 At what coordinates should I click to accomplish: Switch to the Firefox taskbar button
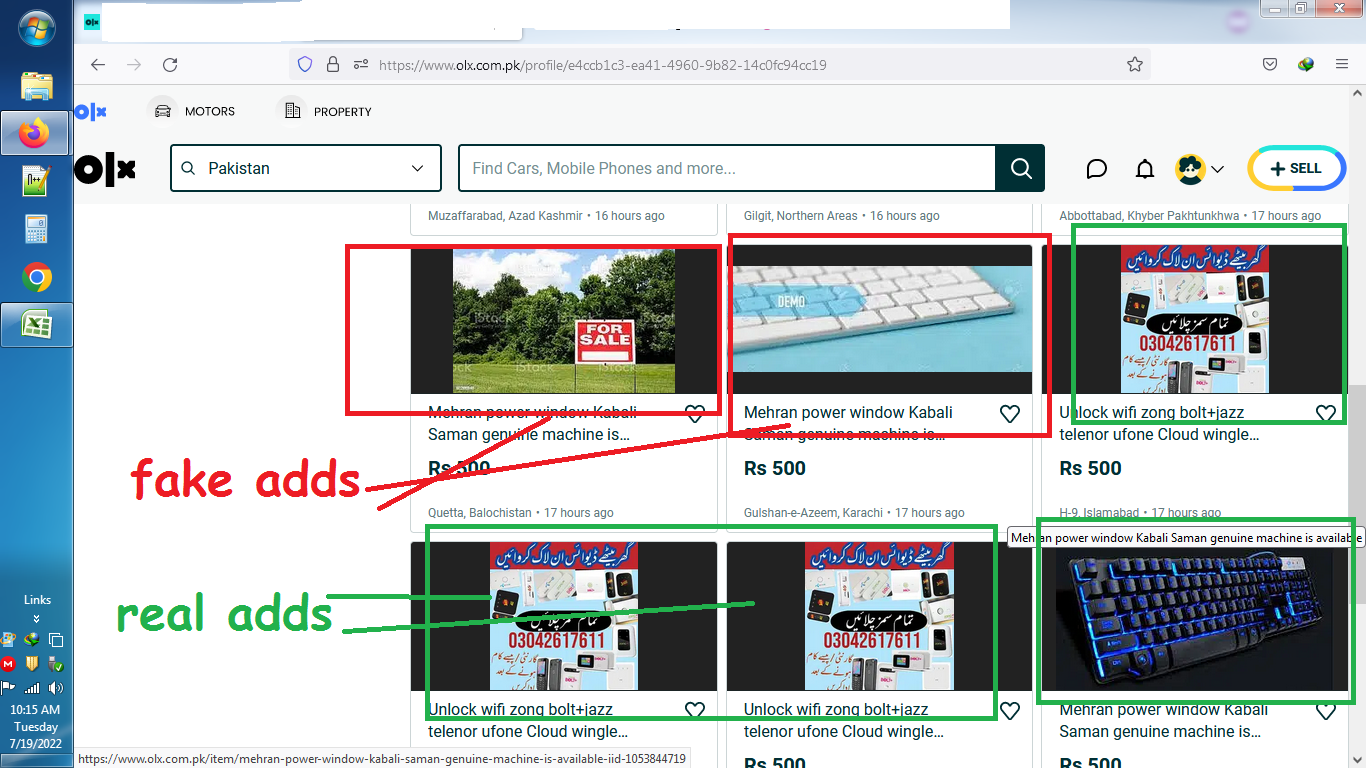pyautogui.click(x=36, y=133)
